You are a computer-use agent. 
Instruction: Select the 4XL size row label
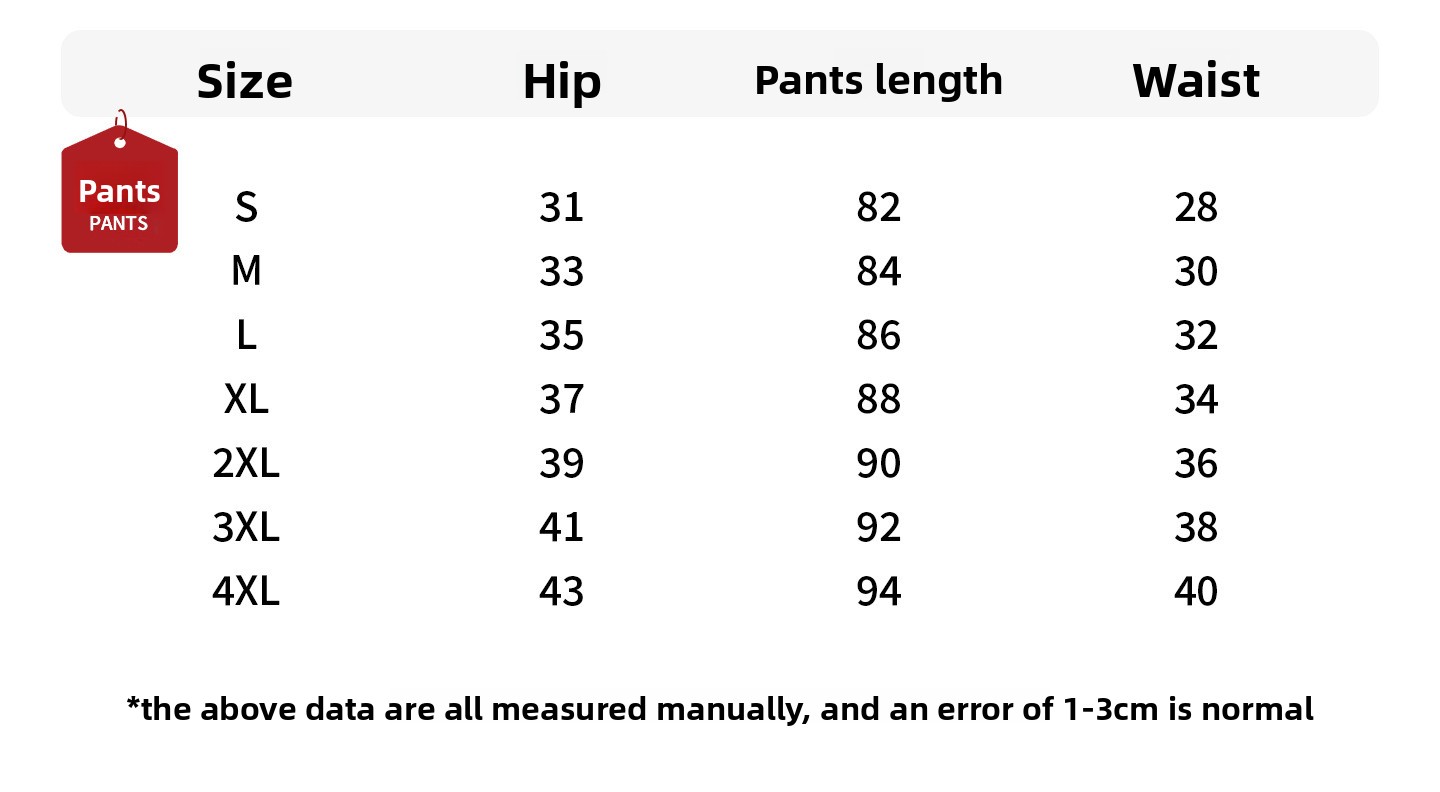coord(246,592)
